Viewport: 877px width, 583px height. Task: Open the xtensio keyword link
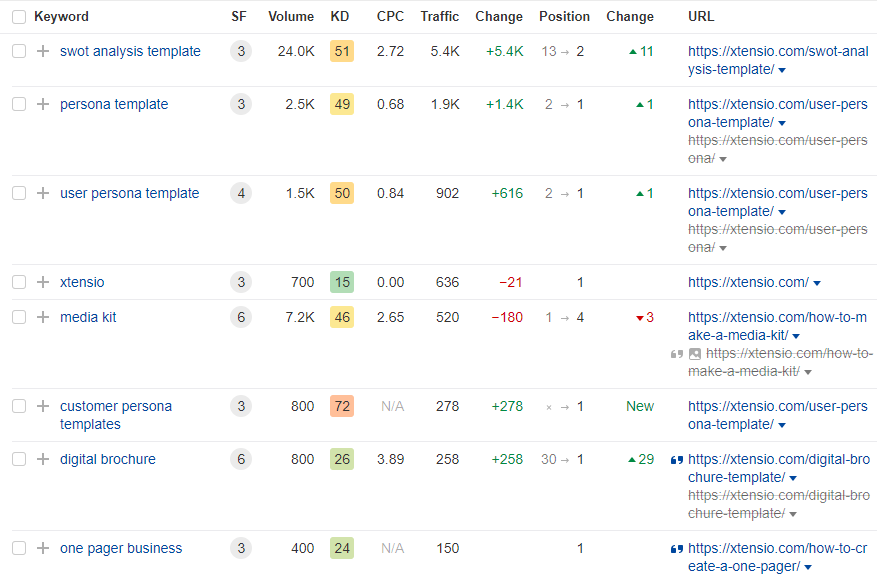(x=82, y=283)
